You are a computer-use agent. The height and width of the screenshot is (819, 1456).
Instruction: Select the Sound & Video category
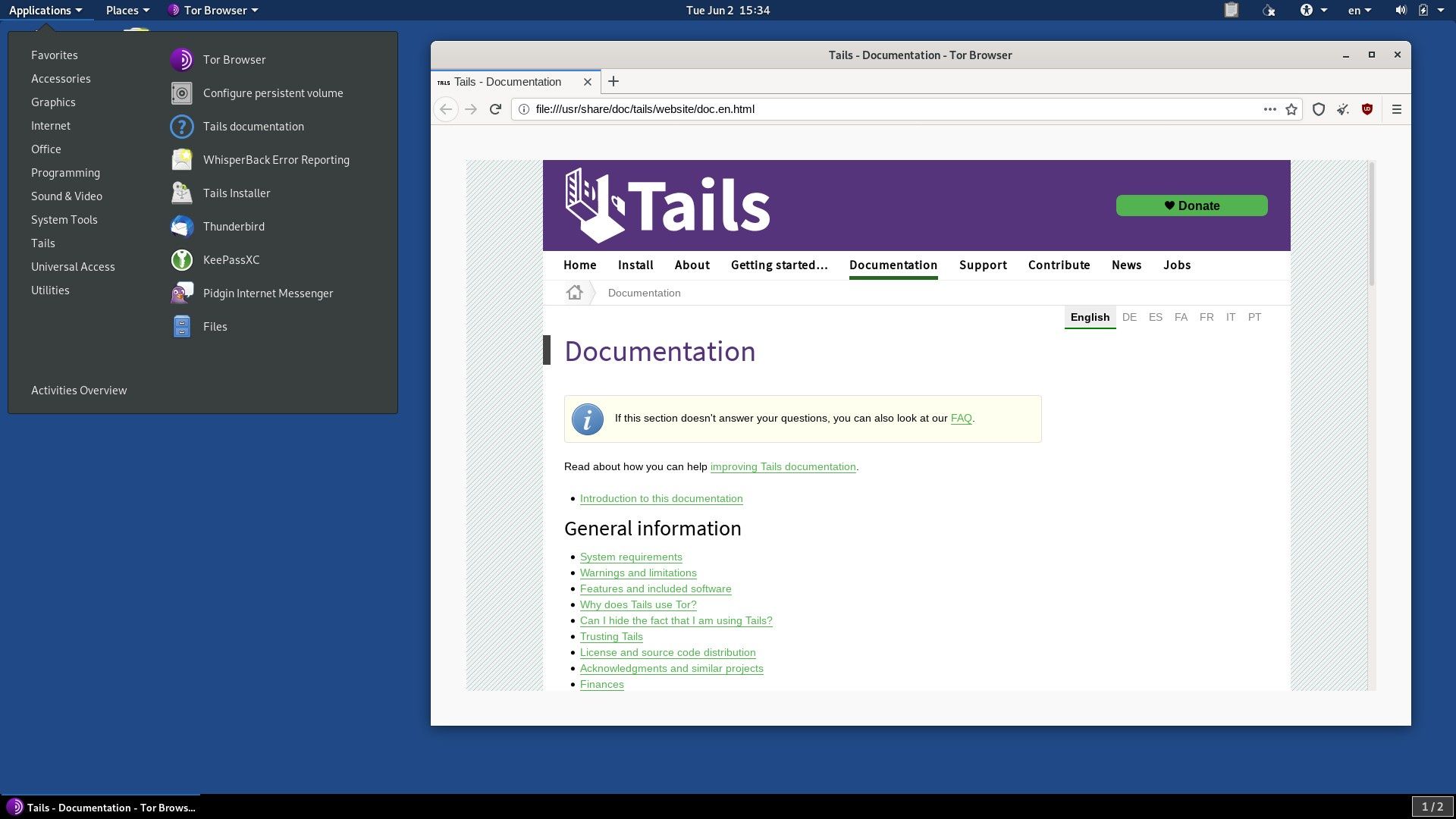67,196
